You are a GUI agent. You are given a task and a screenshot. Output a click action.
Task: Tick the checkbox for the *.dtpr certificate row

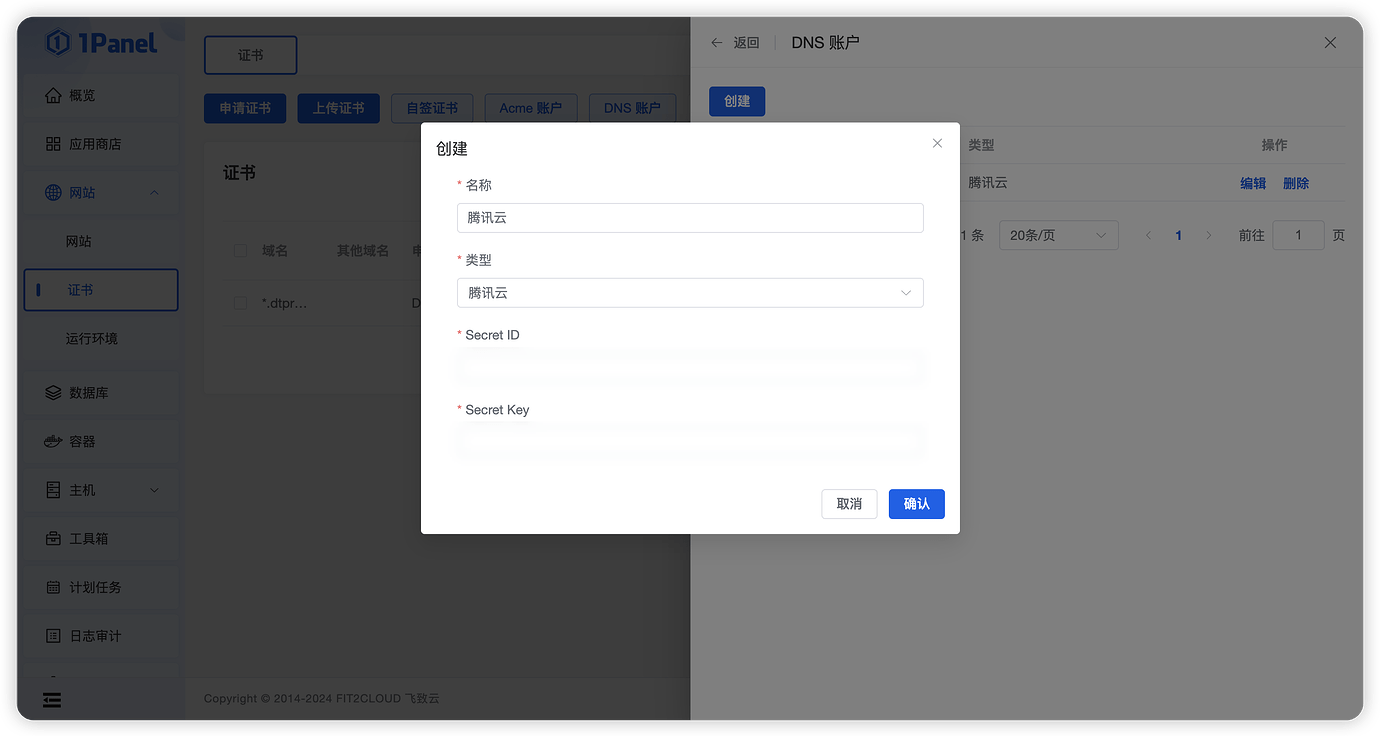coord(240,302)
